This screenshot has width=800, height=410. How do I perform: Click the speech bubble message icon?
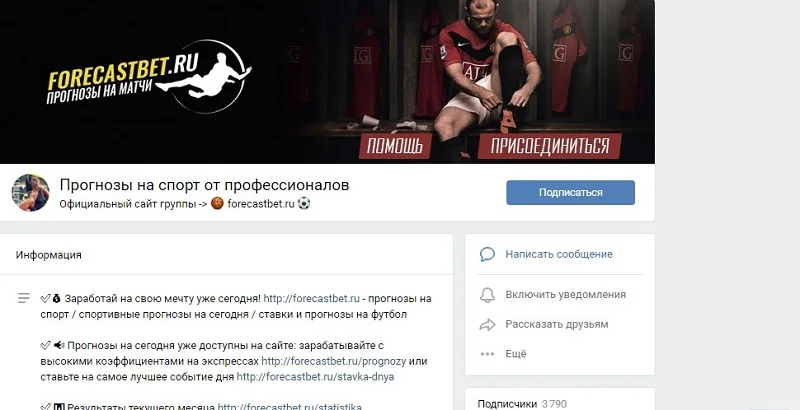487,254
